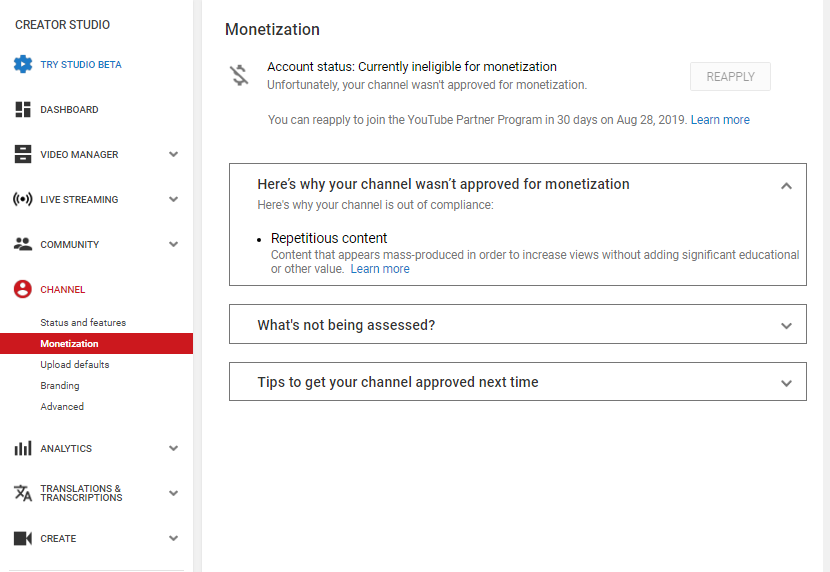Open Advanced channel settings
Viewport: 830px width, 572px height.
click(62, 406)
